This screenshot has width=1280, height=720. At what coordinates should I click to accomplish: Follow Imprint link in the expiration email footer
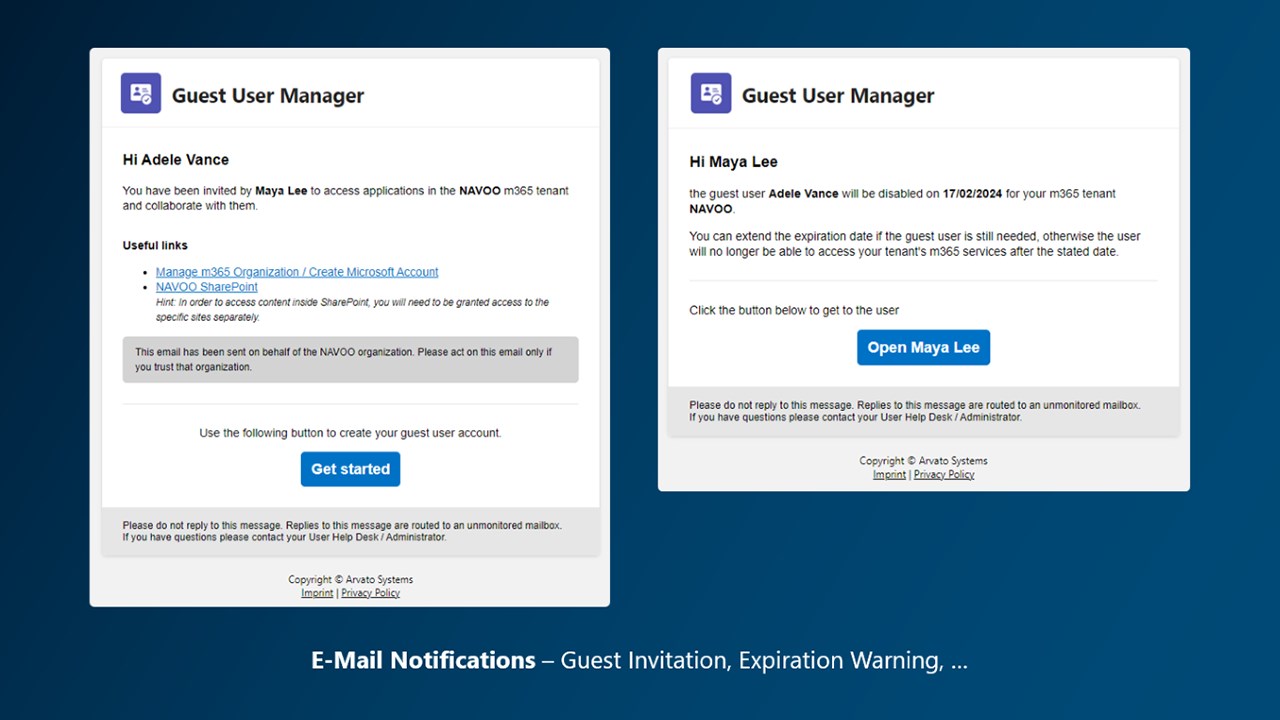[x=889, y=475]
